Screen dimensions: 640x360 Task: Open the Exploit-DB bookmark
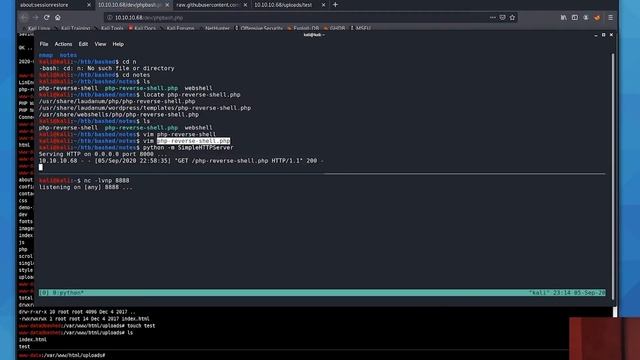point(303,28)
